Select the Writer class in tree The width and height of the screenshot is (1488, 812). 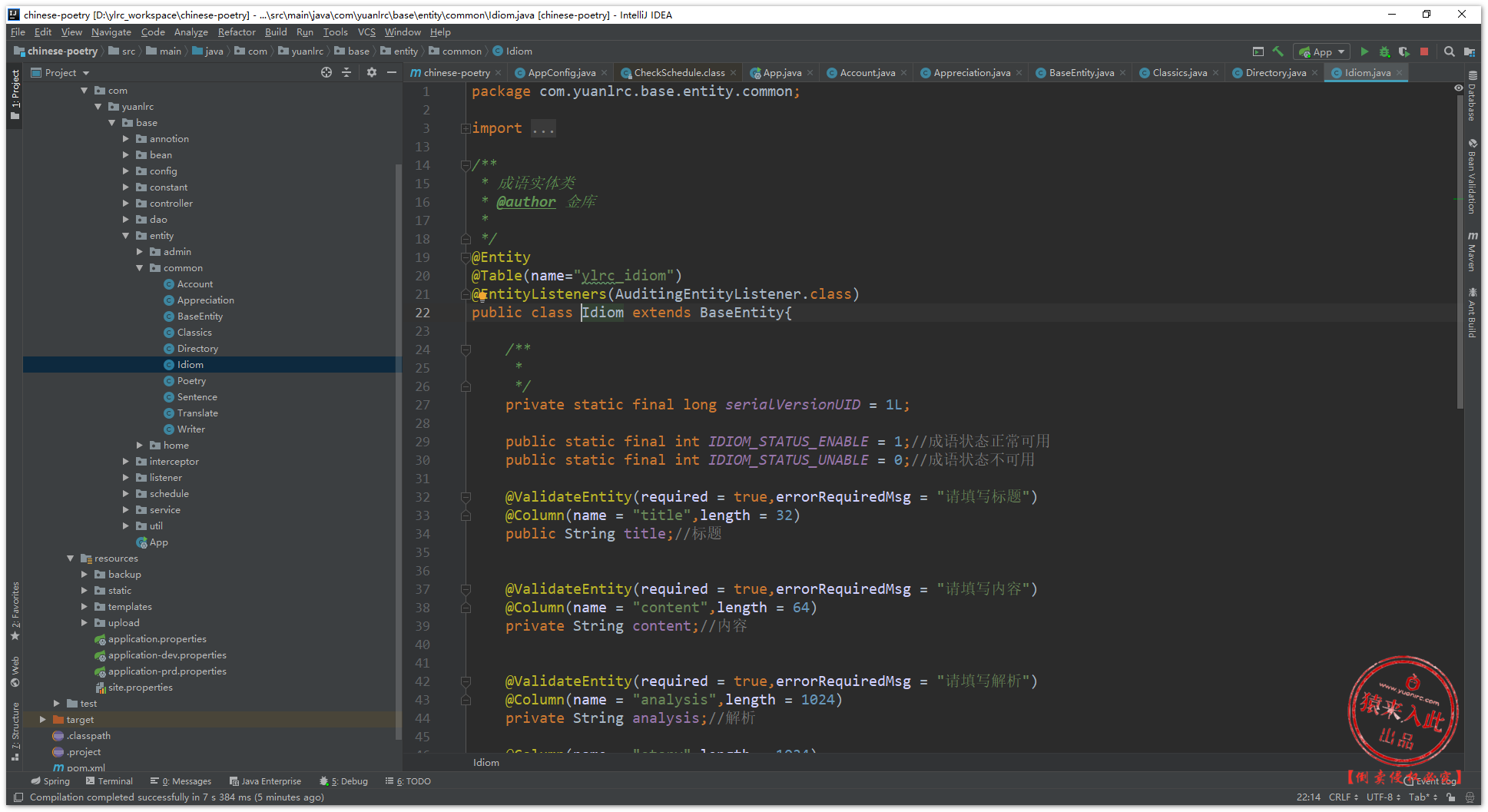(x=191, y=429)
